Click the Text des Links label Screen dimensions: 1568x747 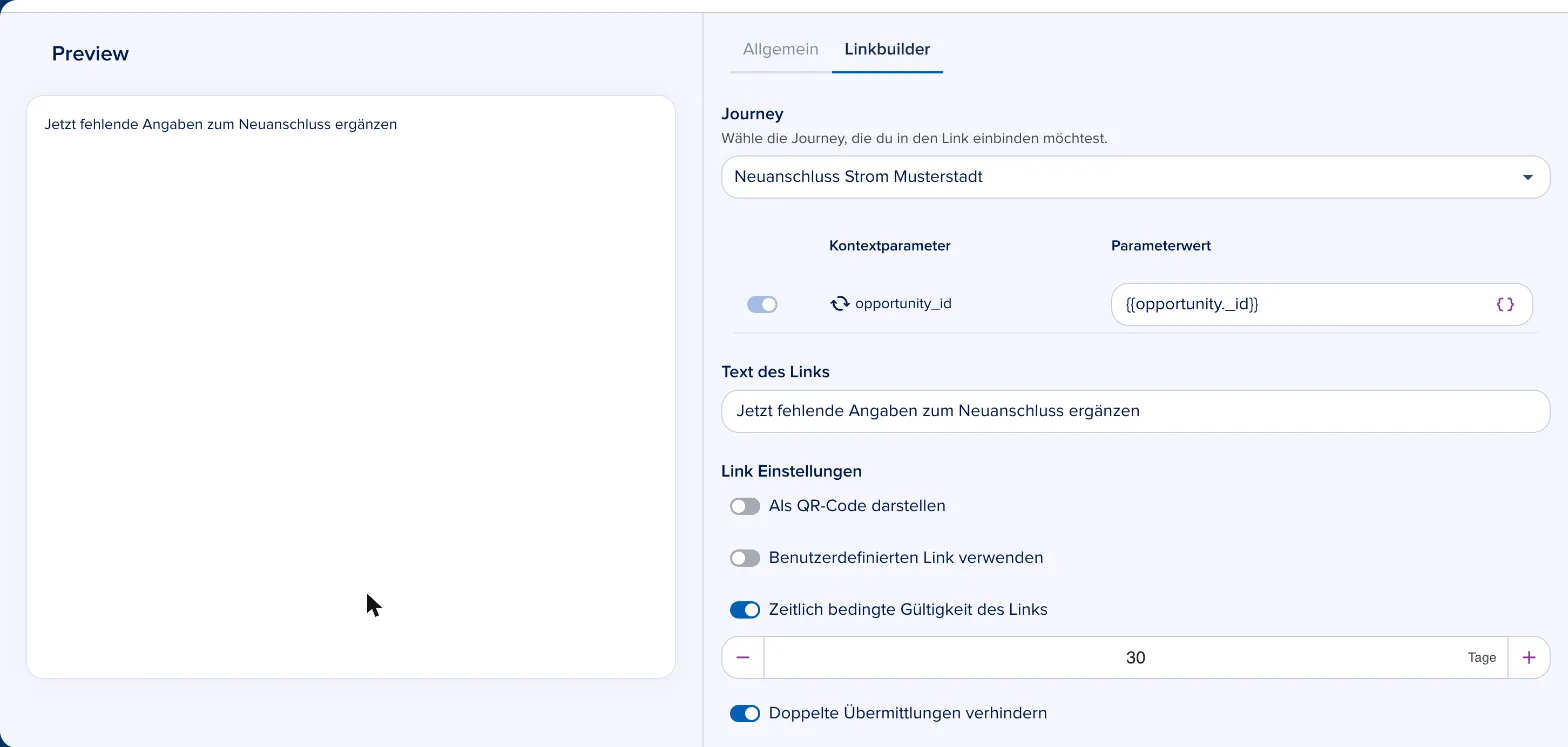click(776, 372)
